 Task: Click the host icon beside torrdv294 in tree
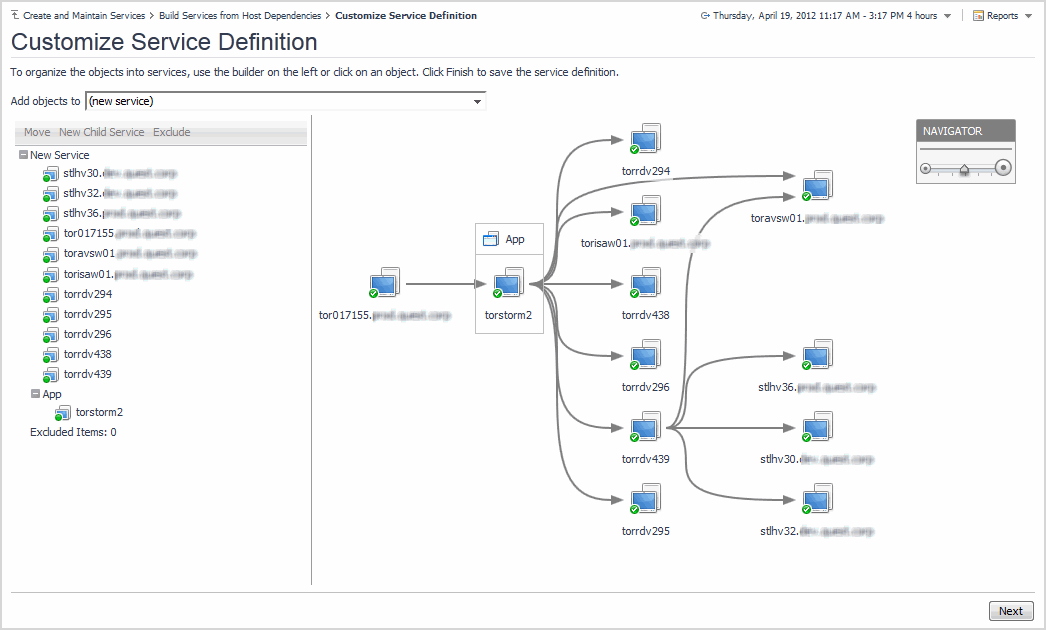(50, 295)
